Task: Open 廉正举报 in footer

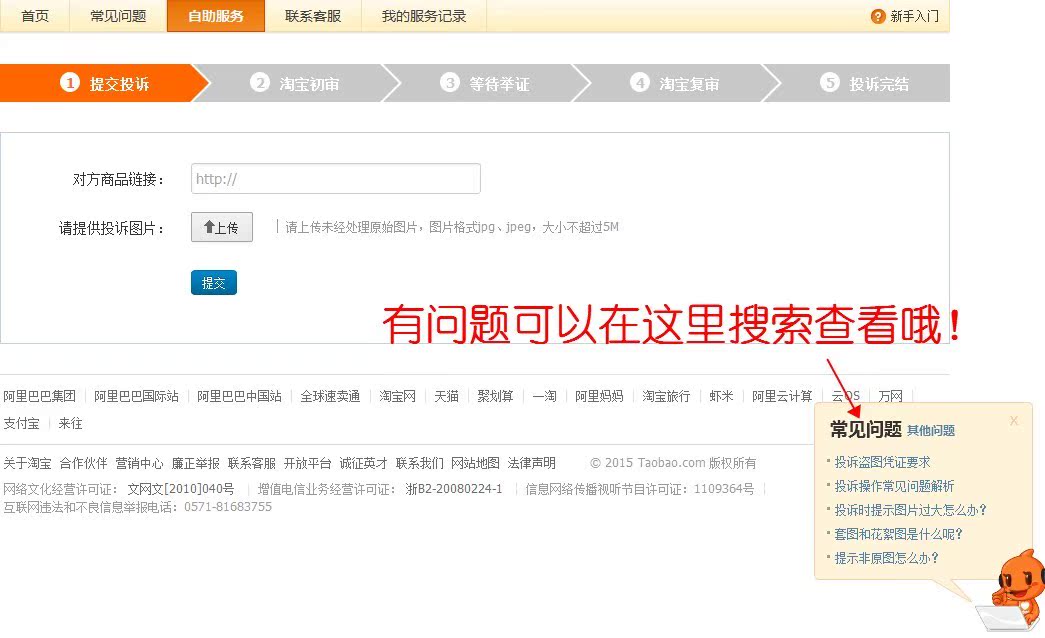Action: click(x=195, y=463)
